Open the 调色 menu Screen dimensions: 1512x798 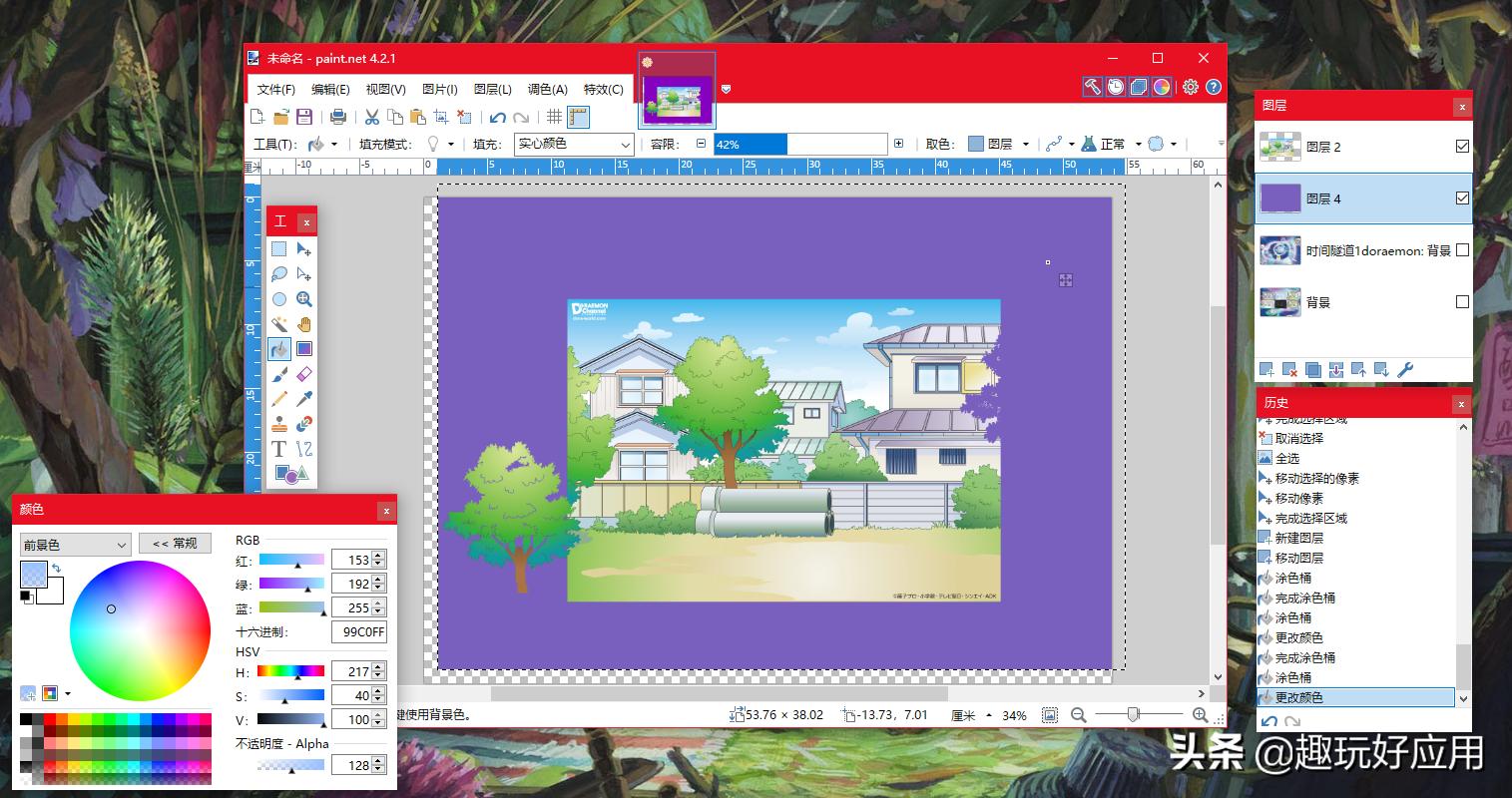click(x=547, y=89)
